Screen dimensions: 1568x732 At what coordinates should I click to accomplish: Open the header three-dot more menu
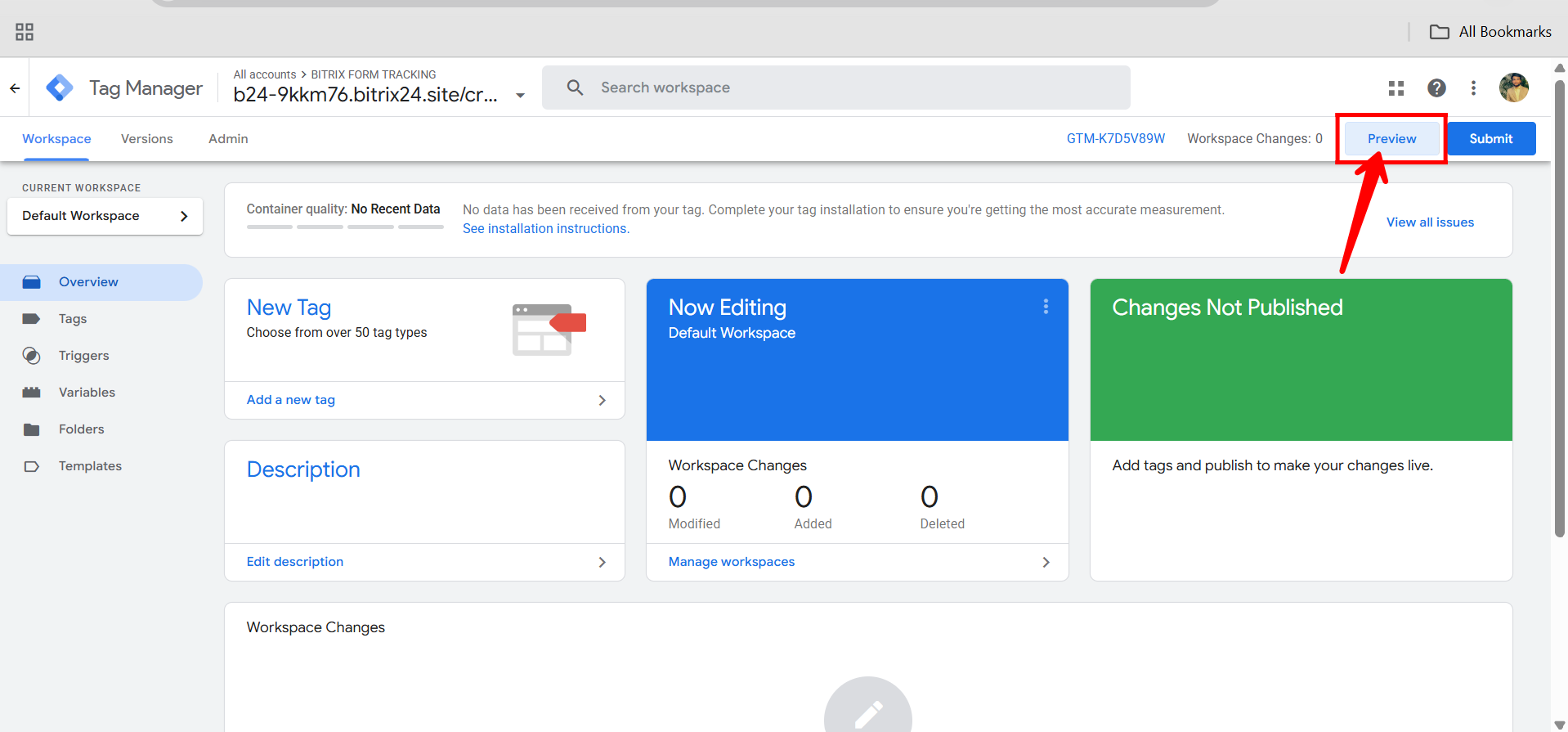pos(1473,88)
